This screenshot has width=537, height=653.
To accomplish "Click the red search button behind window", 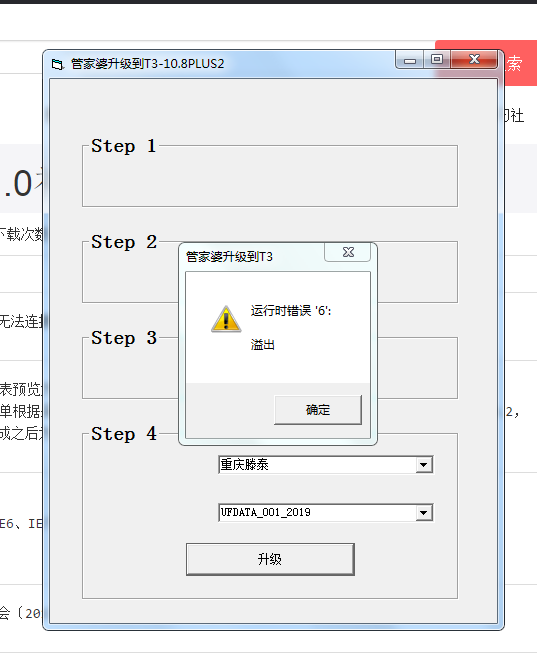I will point(517,63).
